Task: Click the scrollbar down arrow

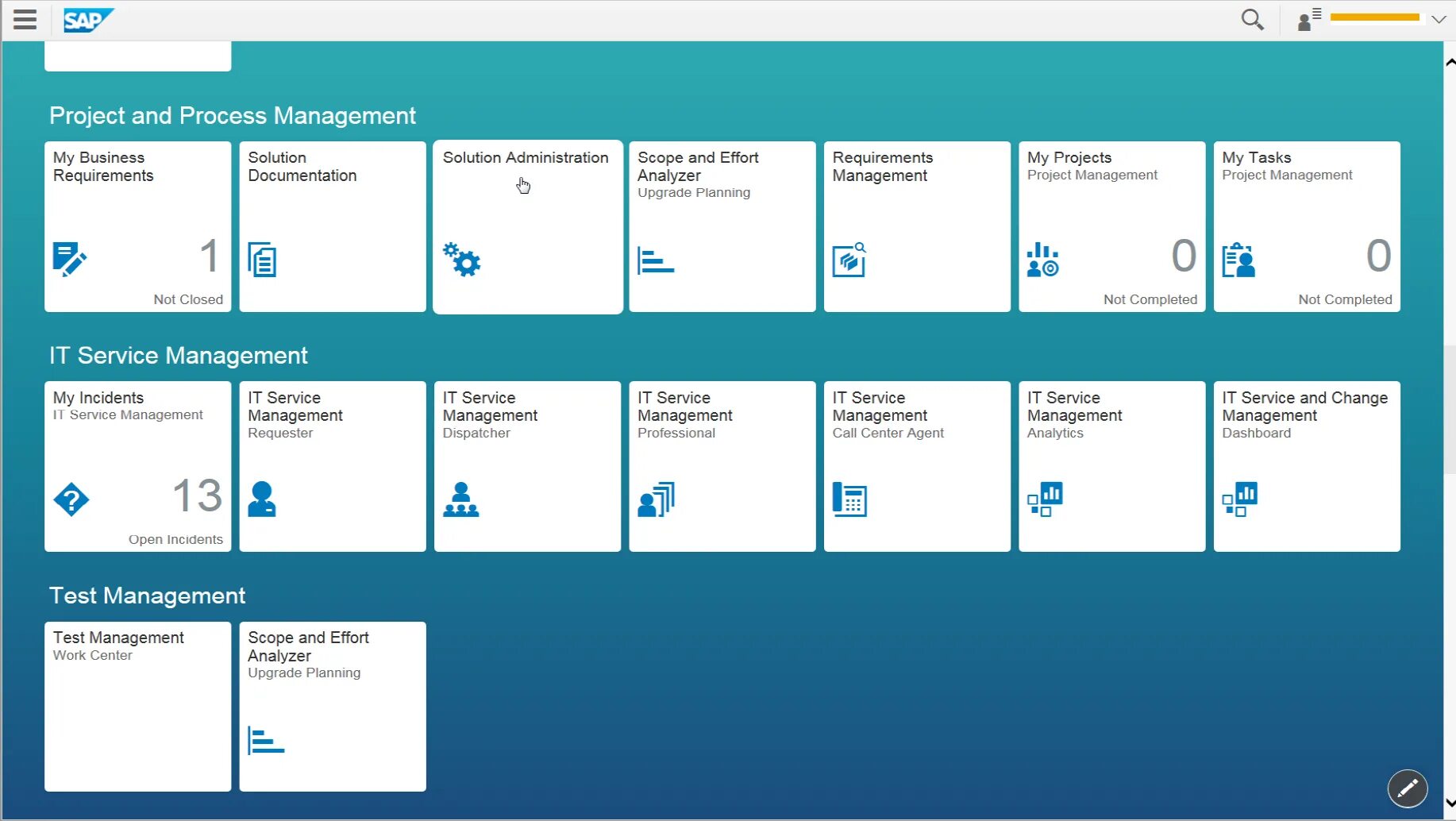Action: click(1450, 804)
